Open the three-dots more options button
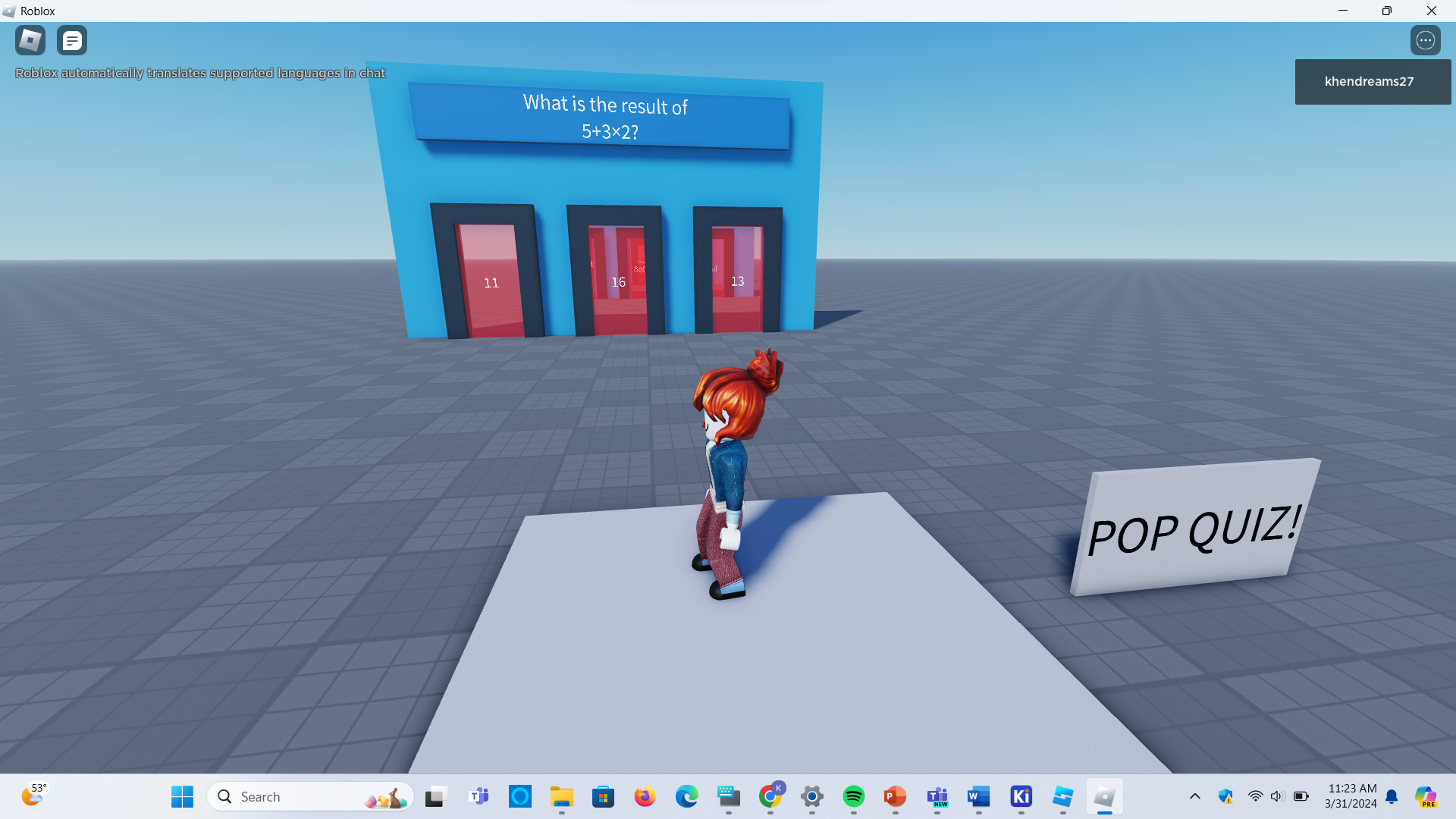 1425,40
